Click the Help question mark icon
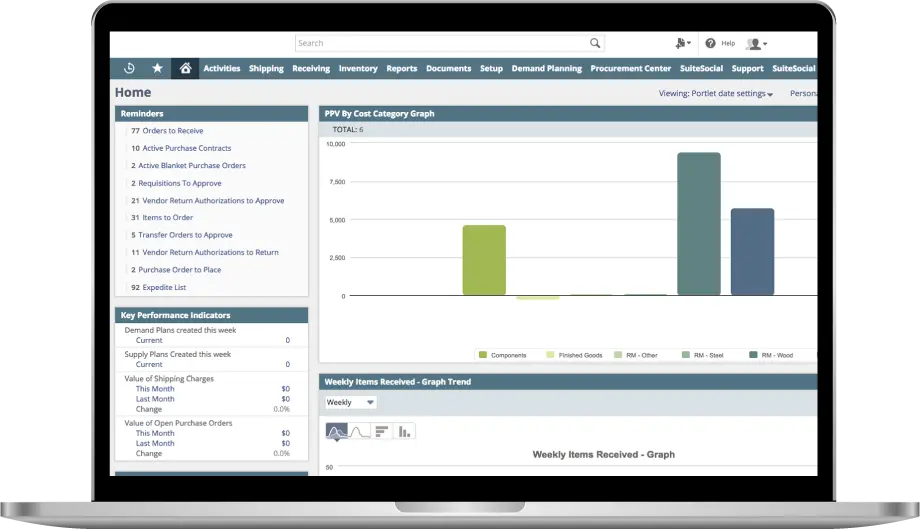The height and width of the screenshot is (529, 920). tap(711, 43)
